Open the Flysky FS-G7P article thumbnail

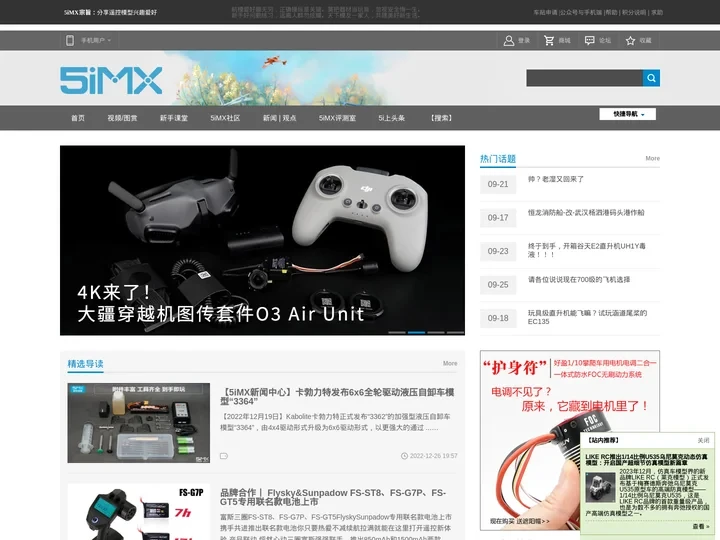(x=139, y=512)
